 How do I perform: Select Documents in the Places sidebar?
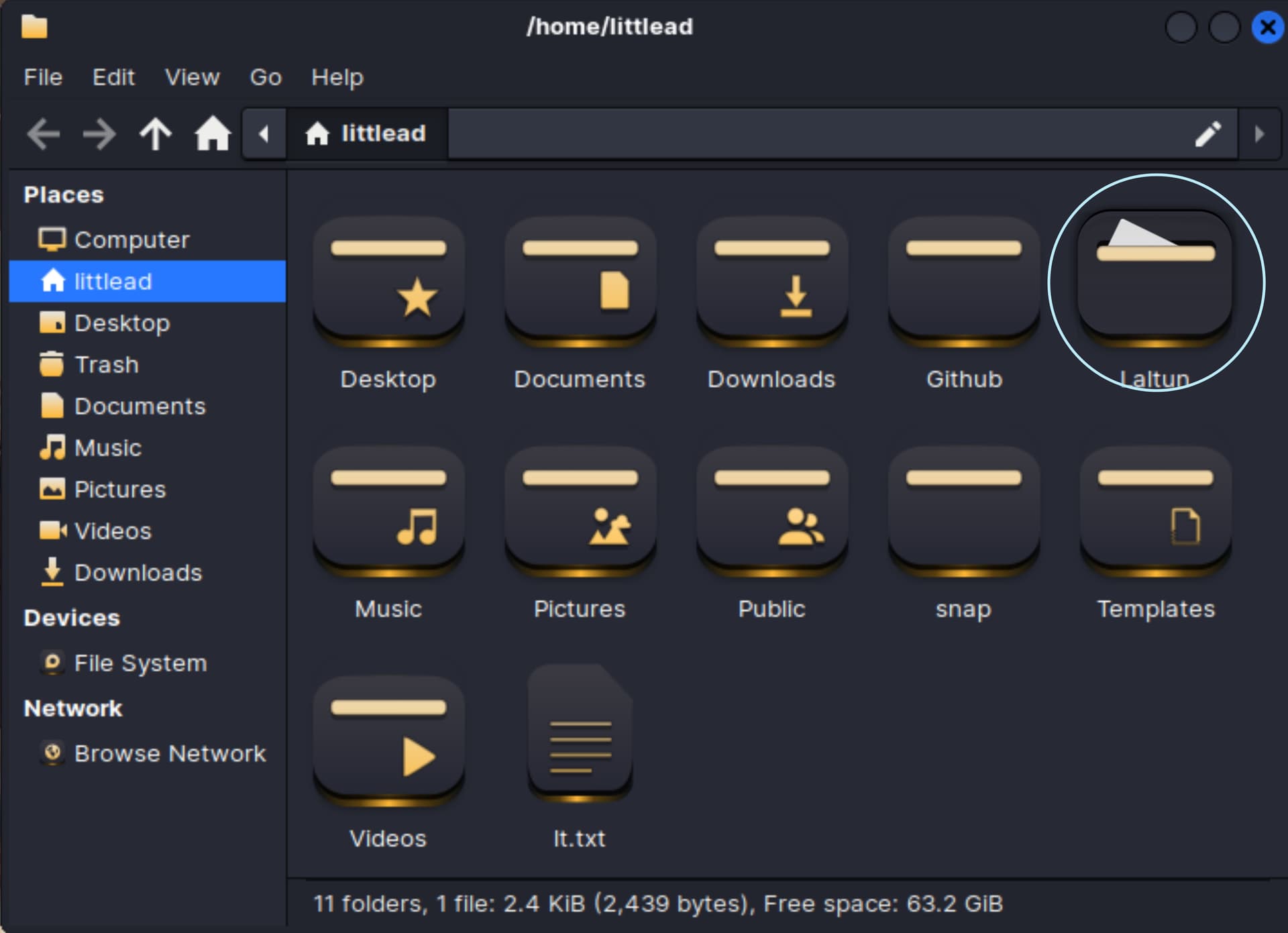click(x=148, y=406)
